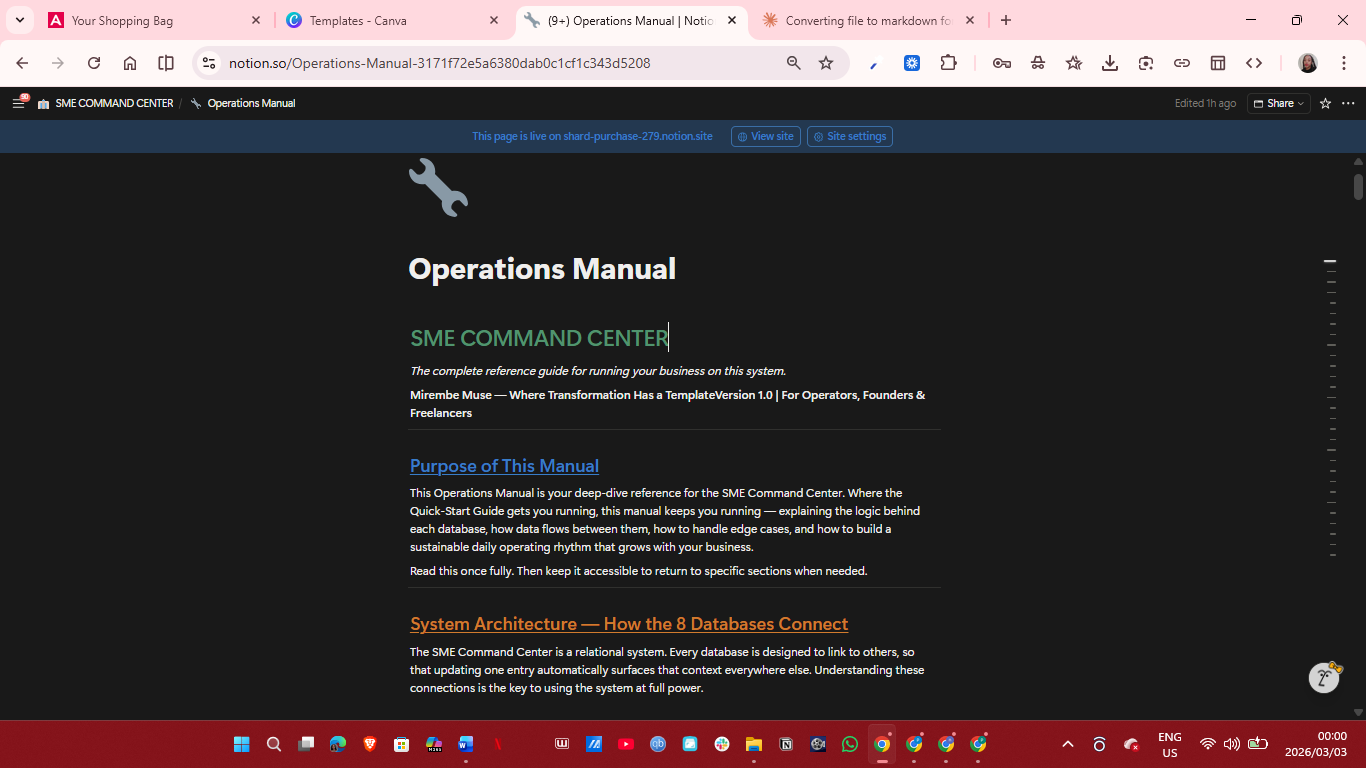This screenshot has width=1366, height=768.
Task: Open the Chrome extensions puzzle icon
Action: pyautogui.click(x=948, y=62)
